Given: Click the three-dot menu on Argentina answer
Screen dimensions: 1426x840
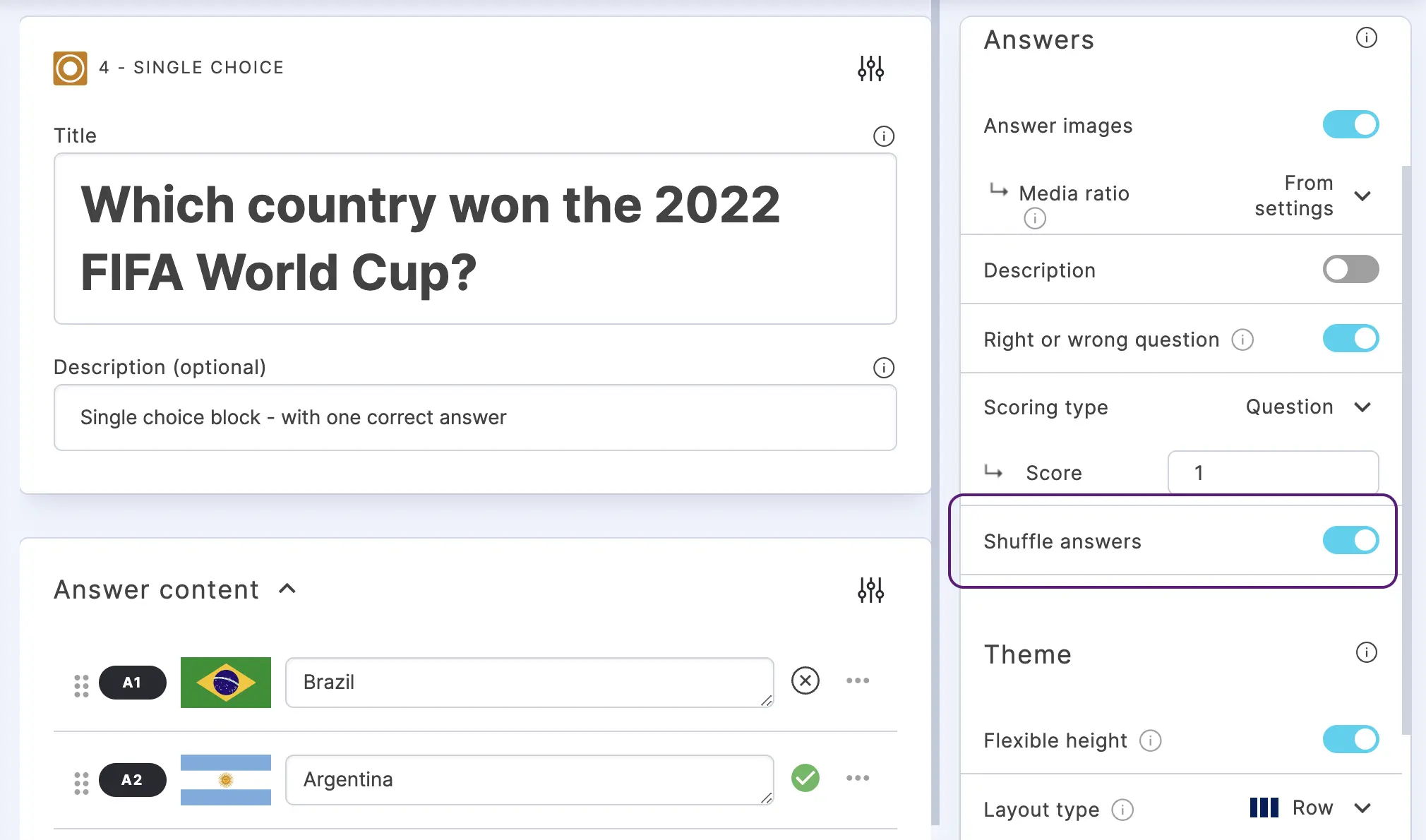Looking at the screenshot, I should point(857,778).
